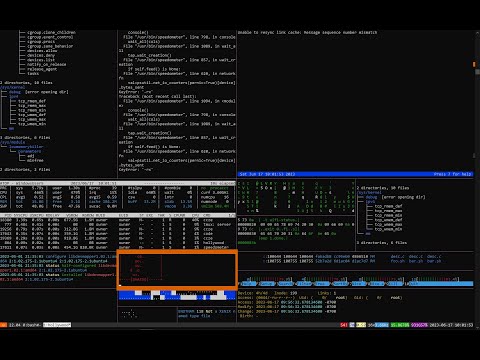Click the orange Ubuntu logo in status bar
Image resolution: width=480 pixels, height=360 pixels.
coord(3,325)
